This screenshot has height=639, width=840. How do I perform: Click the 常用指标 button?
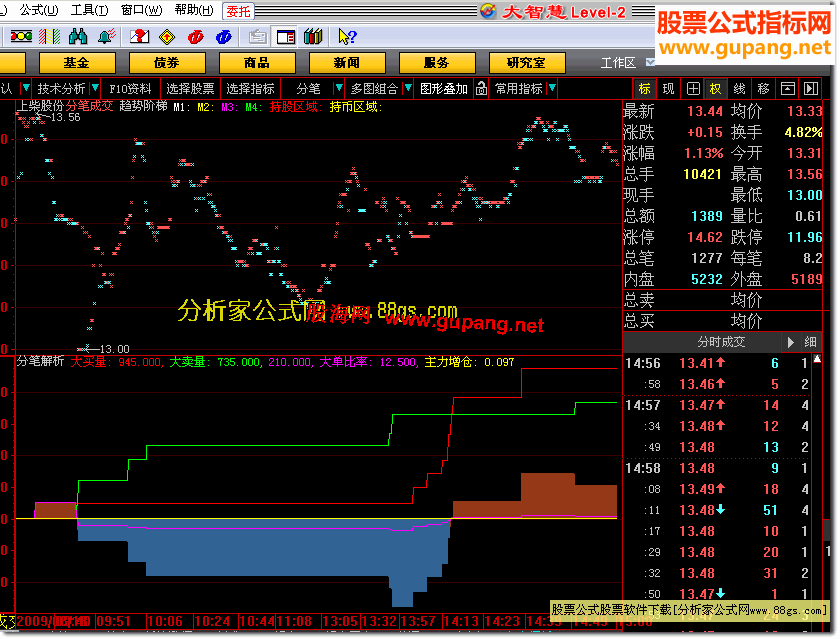[519, 88]
